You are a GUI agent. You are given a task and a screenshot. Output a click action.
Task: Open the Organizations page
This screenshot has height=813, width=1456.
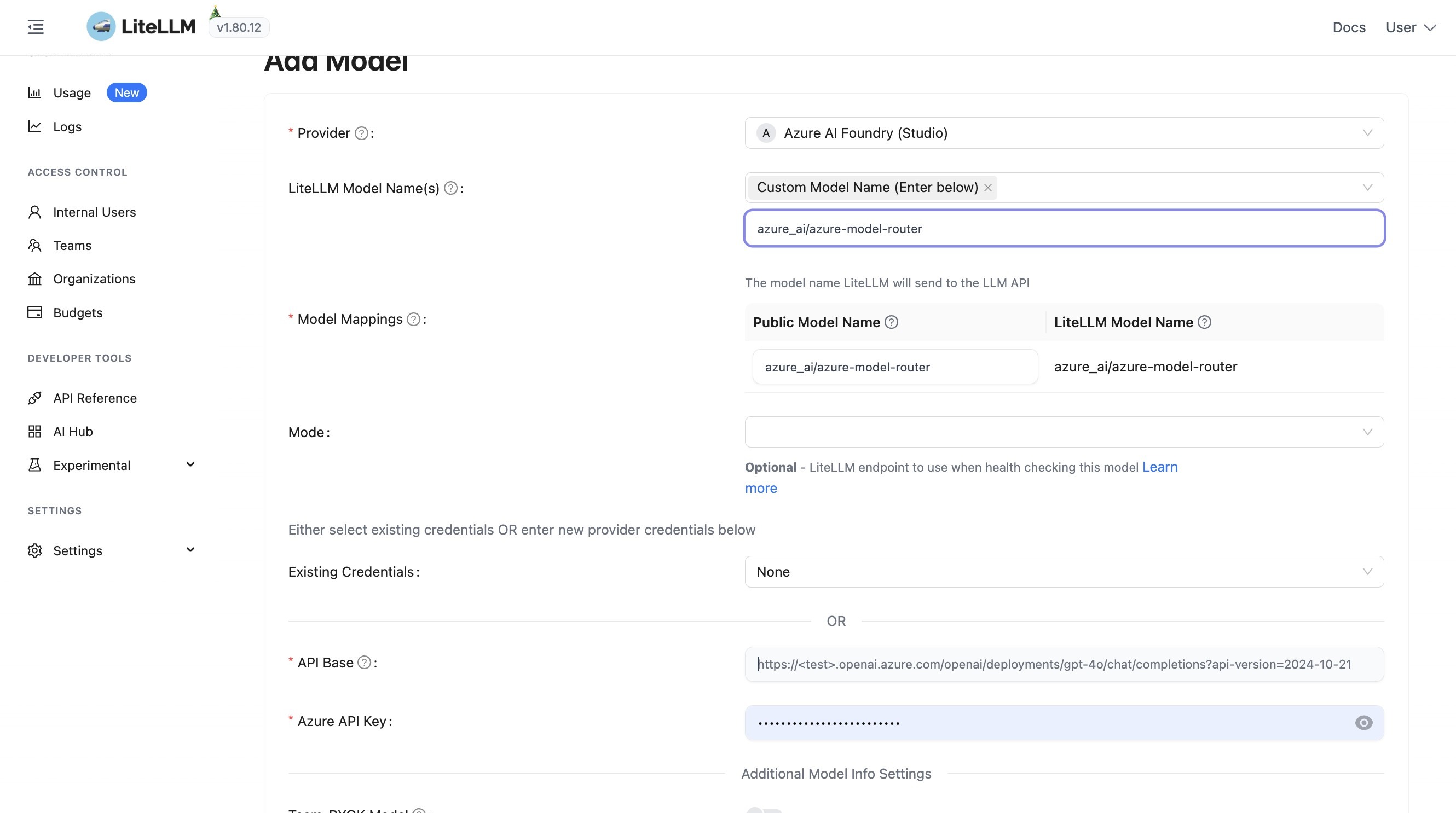pos(94,278)
